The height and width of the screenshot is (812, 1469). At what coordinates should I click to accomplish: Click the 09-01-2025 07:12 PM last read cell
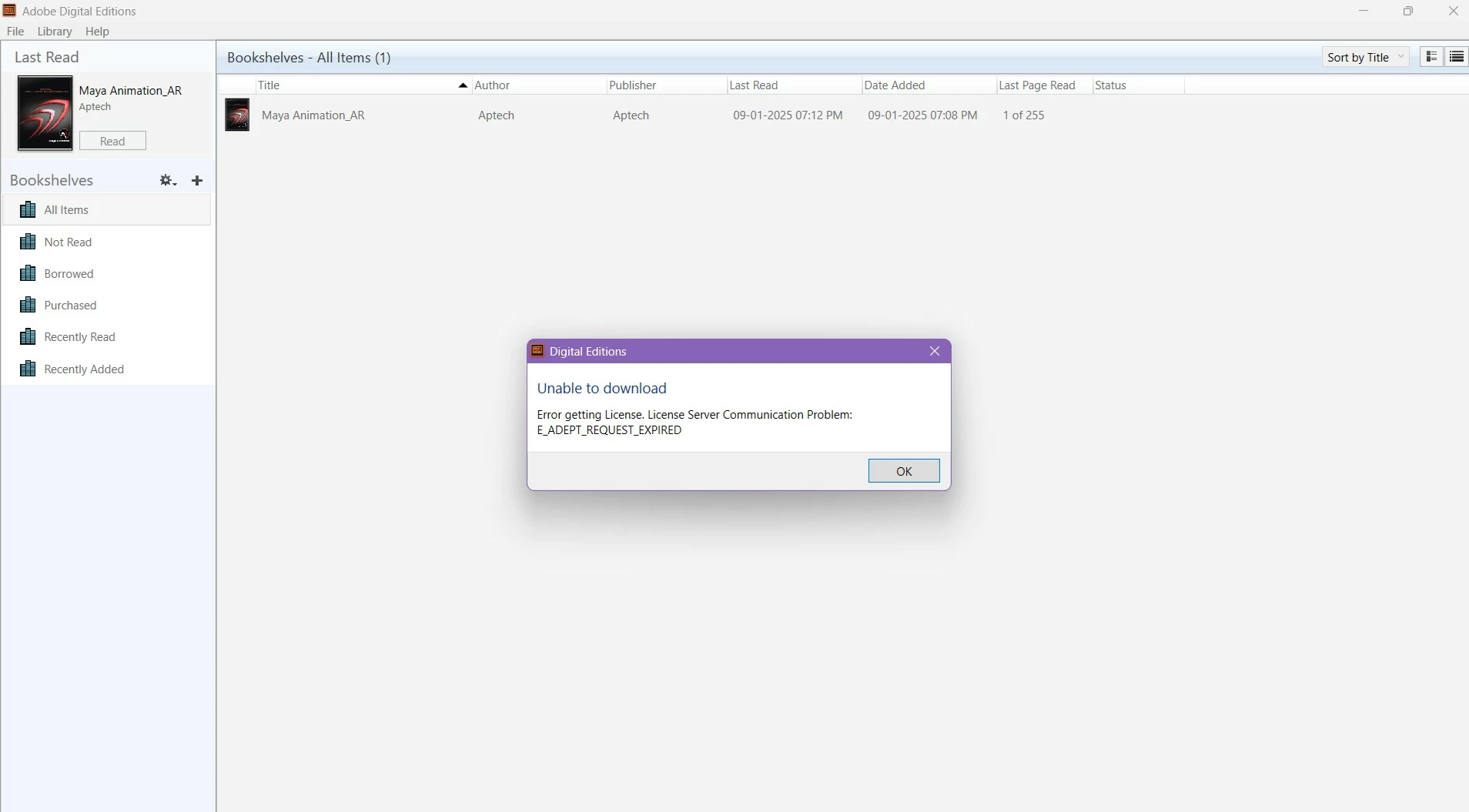pyautogui.click(x=788, y=115)
